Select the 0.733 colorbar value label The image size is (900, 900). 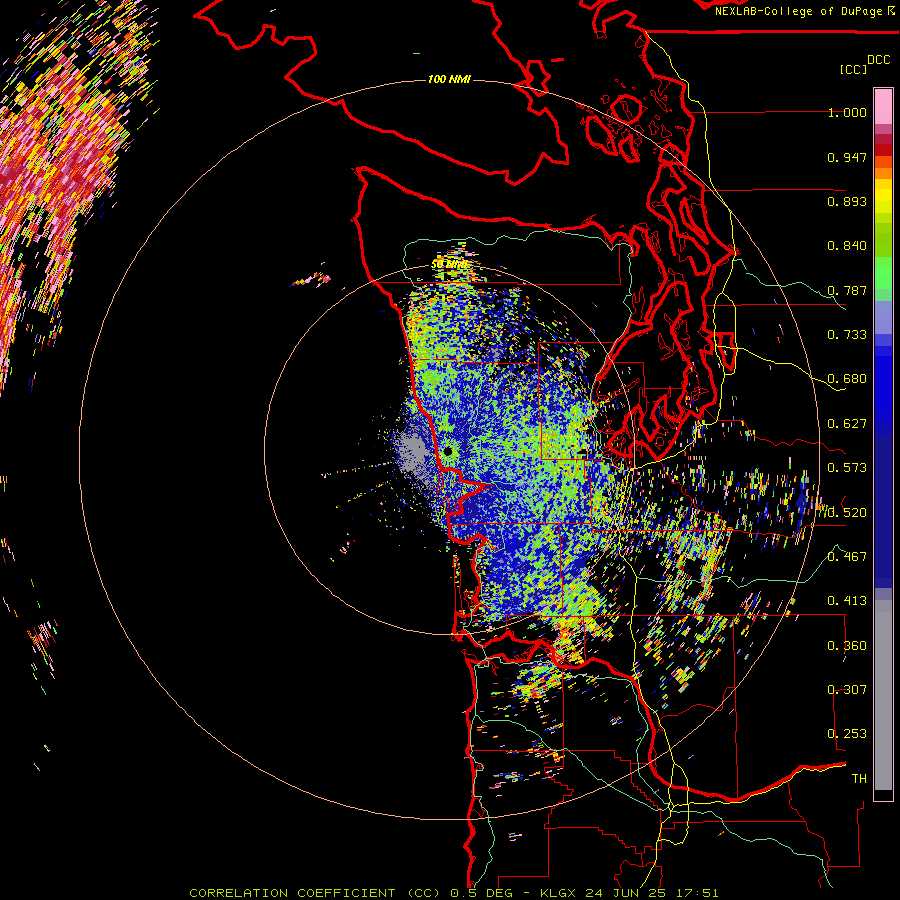[x=847, y=335]
